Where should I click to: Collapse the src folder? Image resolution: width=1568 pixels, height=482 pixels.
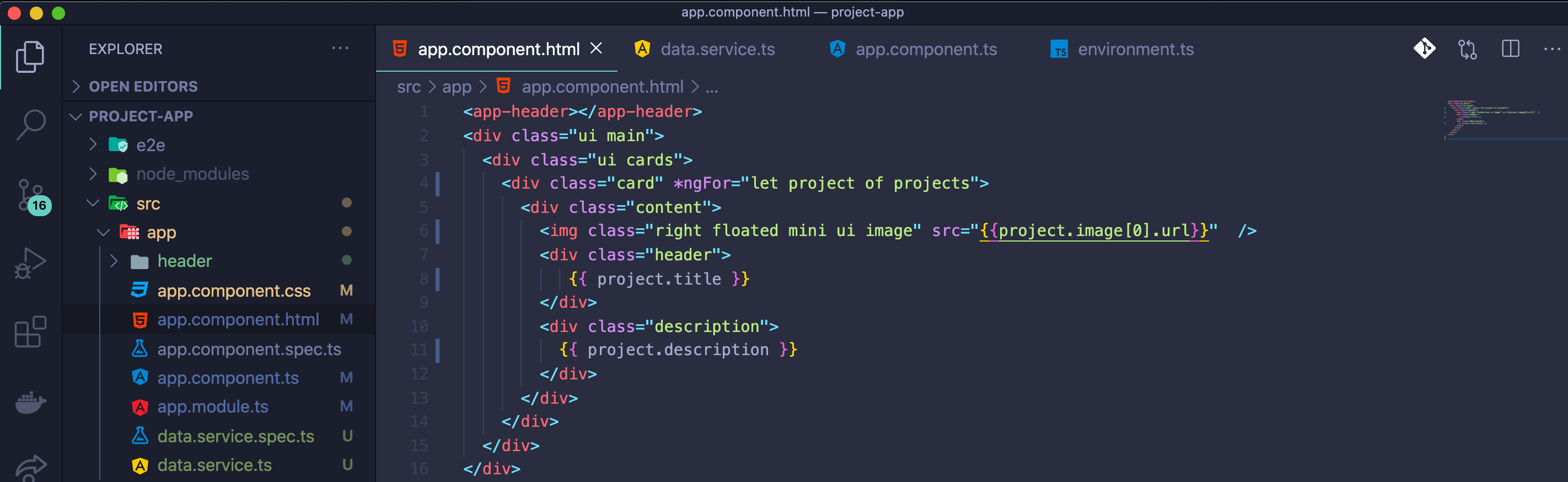point(93,203)
